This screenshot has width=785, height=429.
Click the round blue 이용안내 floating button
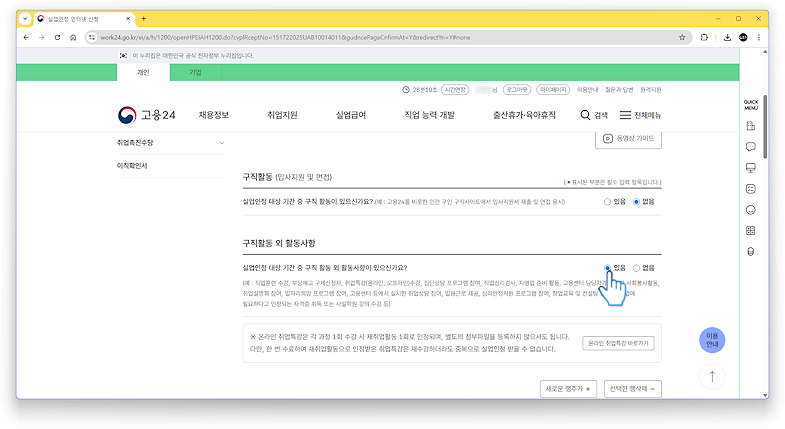click(x=712, y=340)
